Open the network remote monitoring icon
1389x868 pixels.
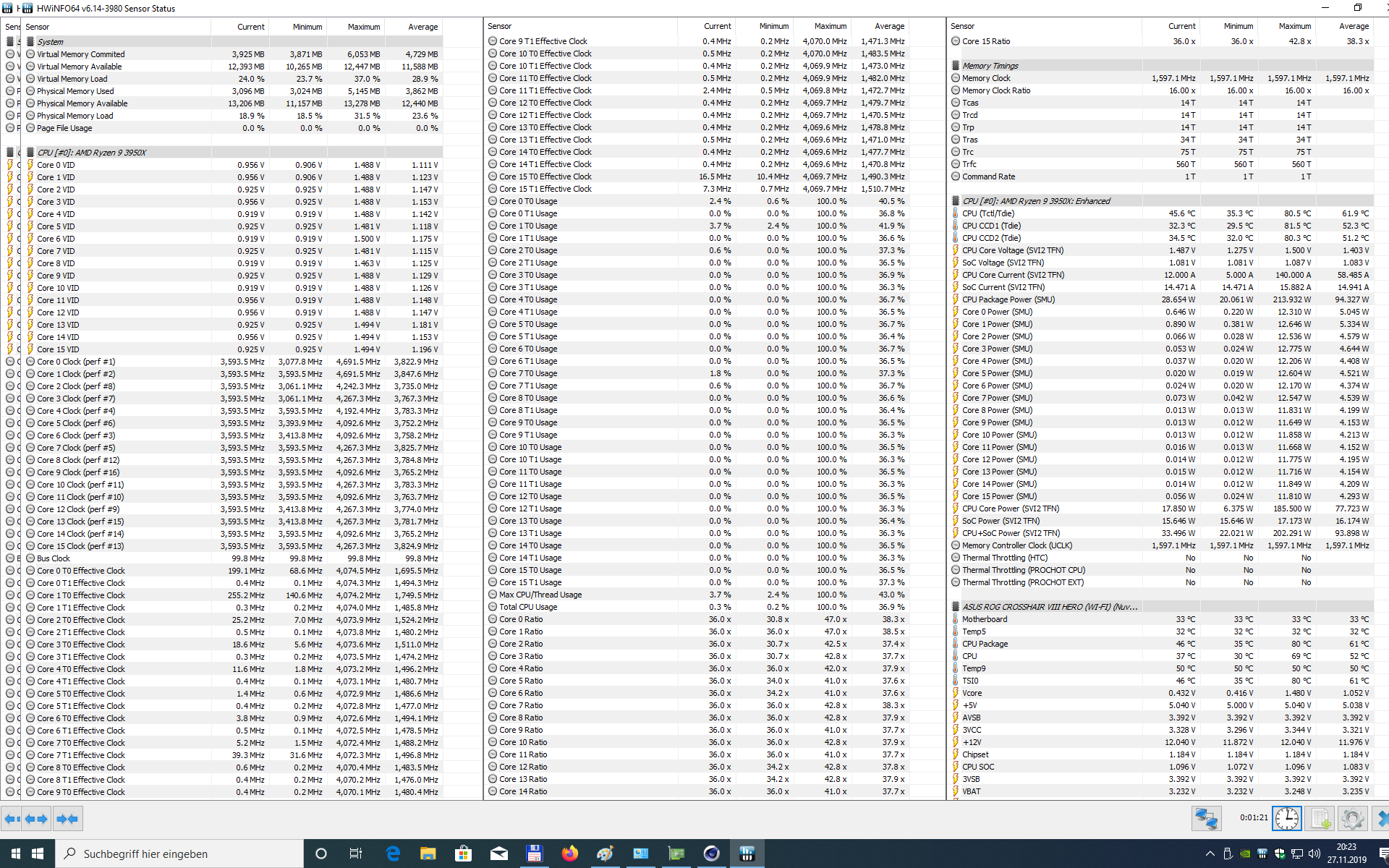(1206, 819)
